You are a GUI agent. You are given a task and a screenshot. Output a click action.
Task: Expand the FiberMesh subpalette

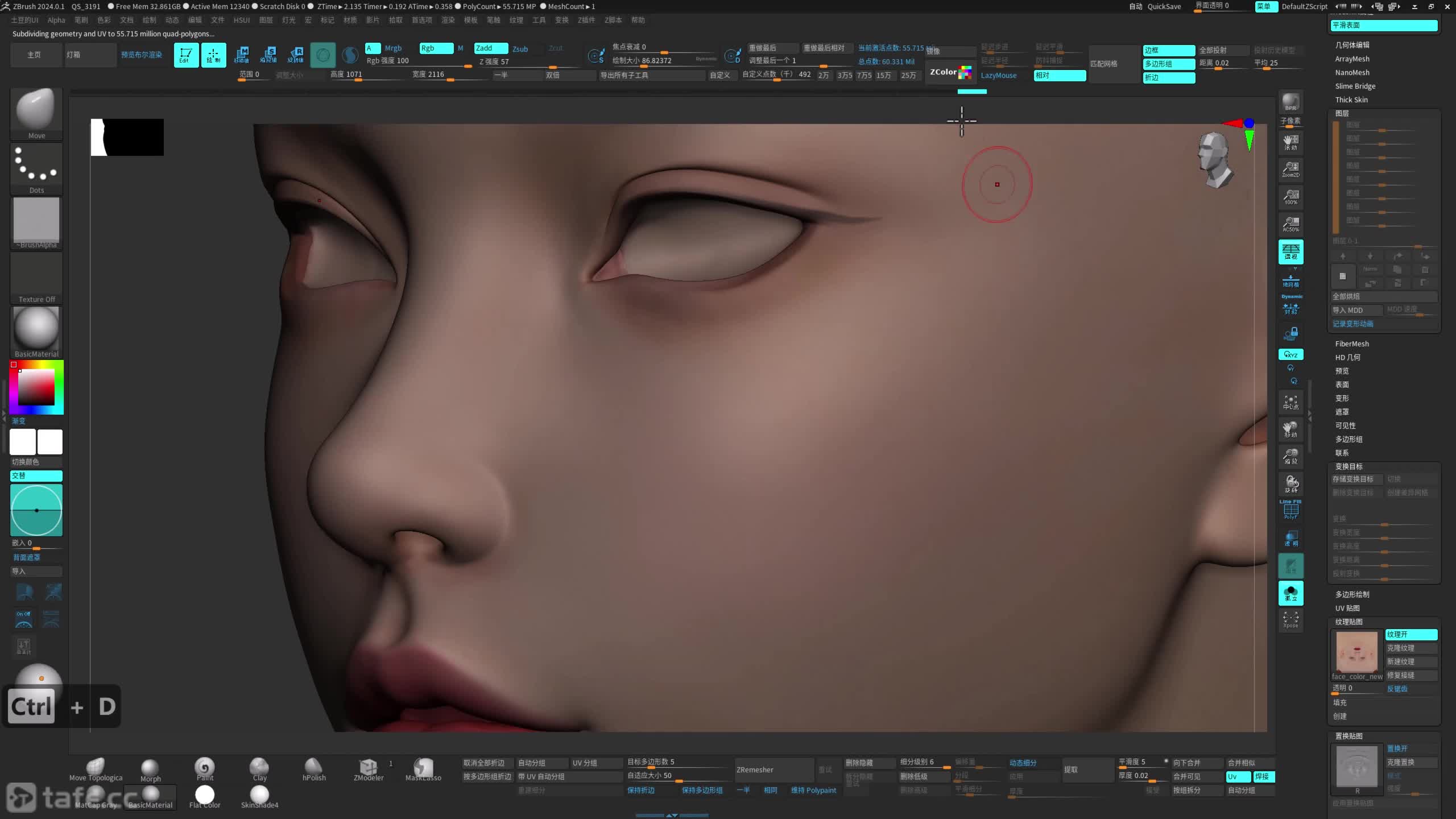pos(1352,344)
